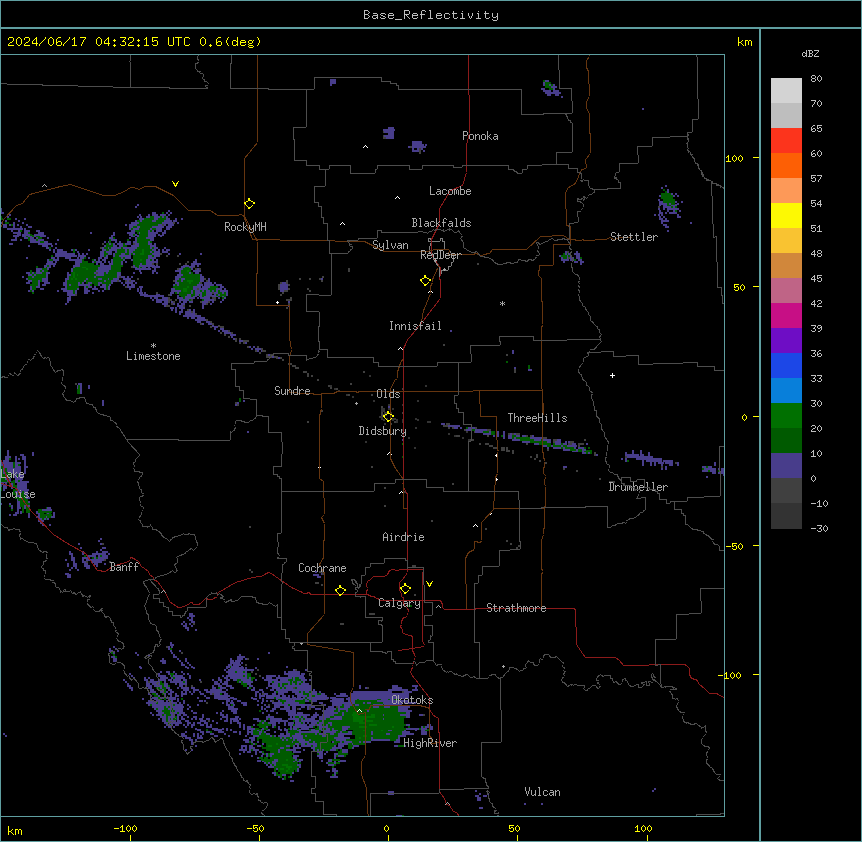
Task: Click the -100 tick on the bottom axis
Action: click(x=126, y=829)
